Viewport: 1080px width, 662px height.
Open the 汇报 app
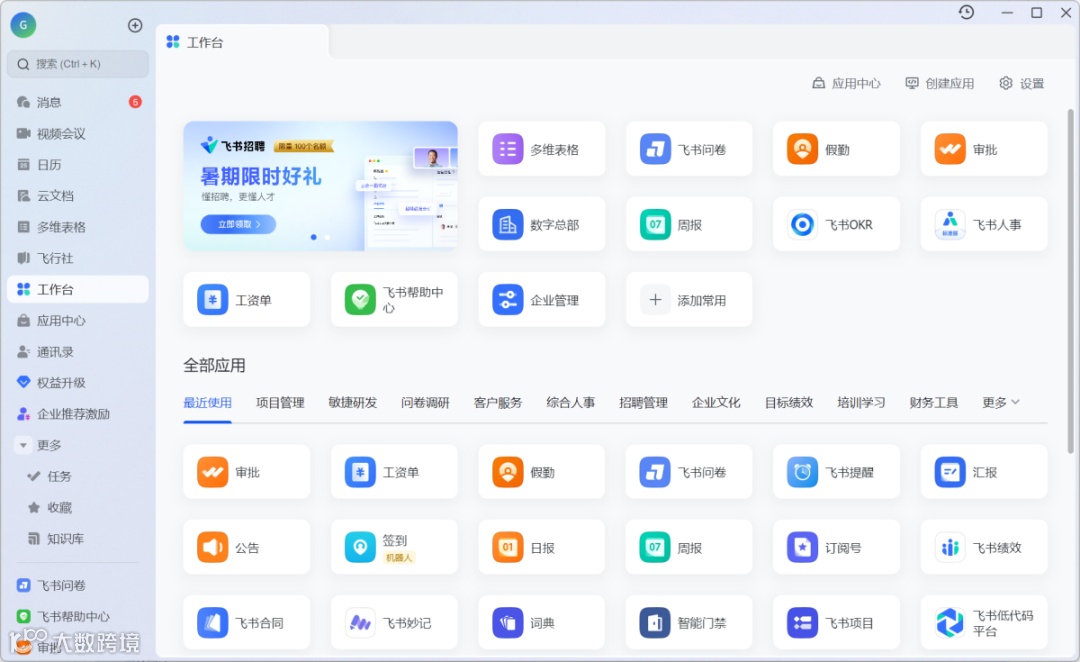pyautogui.click(x=984, y=472)
